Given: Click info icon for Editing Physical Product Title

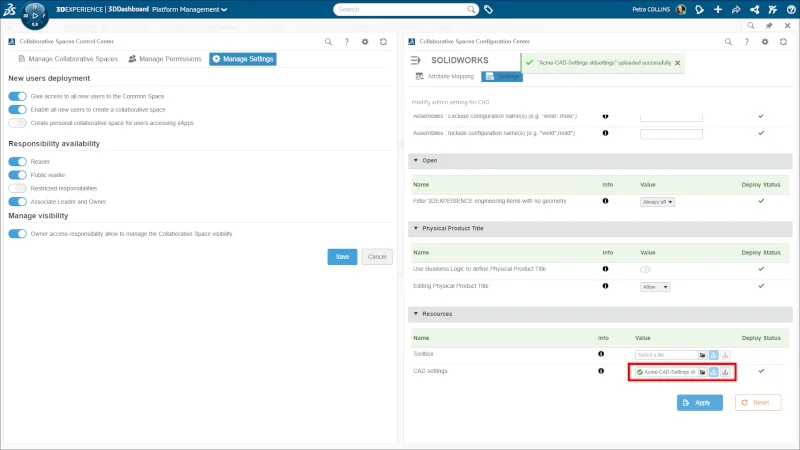Looking at the screenshot, I should click(605, 287).
